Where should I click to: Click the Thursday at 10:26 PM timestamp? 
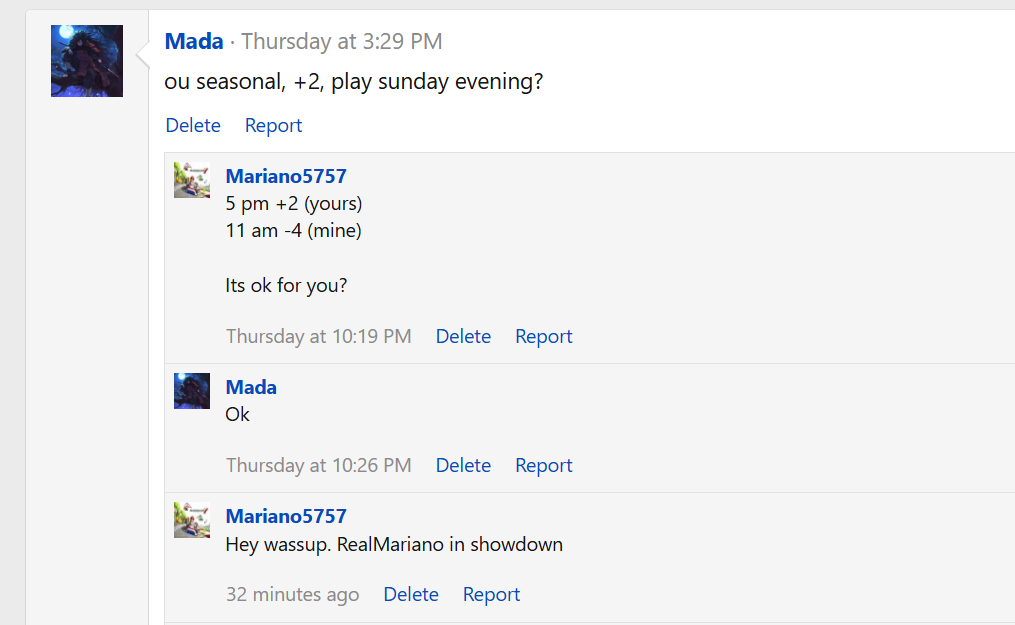point(318,465)
